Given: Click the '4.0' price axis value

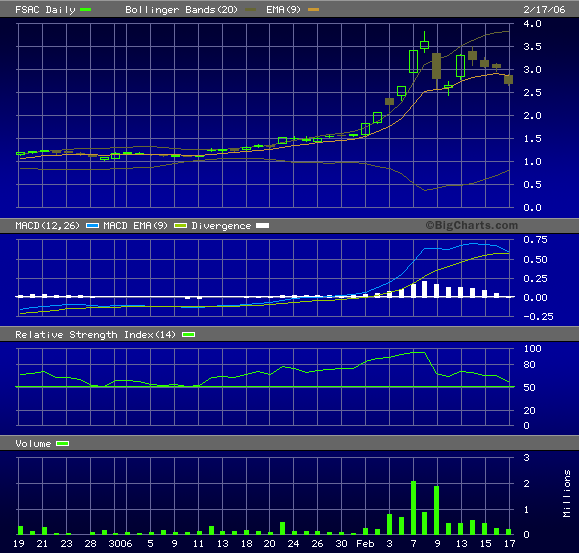Looking at the screenshot, I should (x=532, y=24).
